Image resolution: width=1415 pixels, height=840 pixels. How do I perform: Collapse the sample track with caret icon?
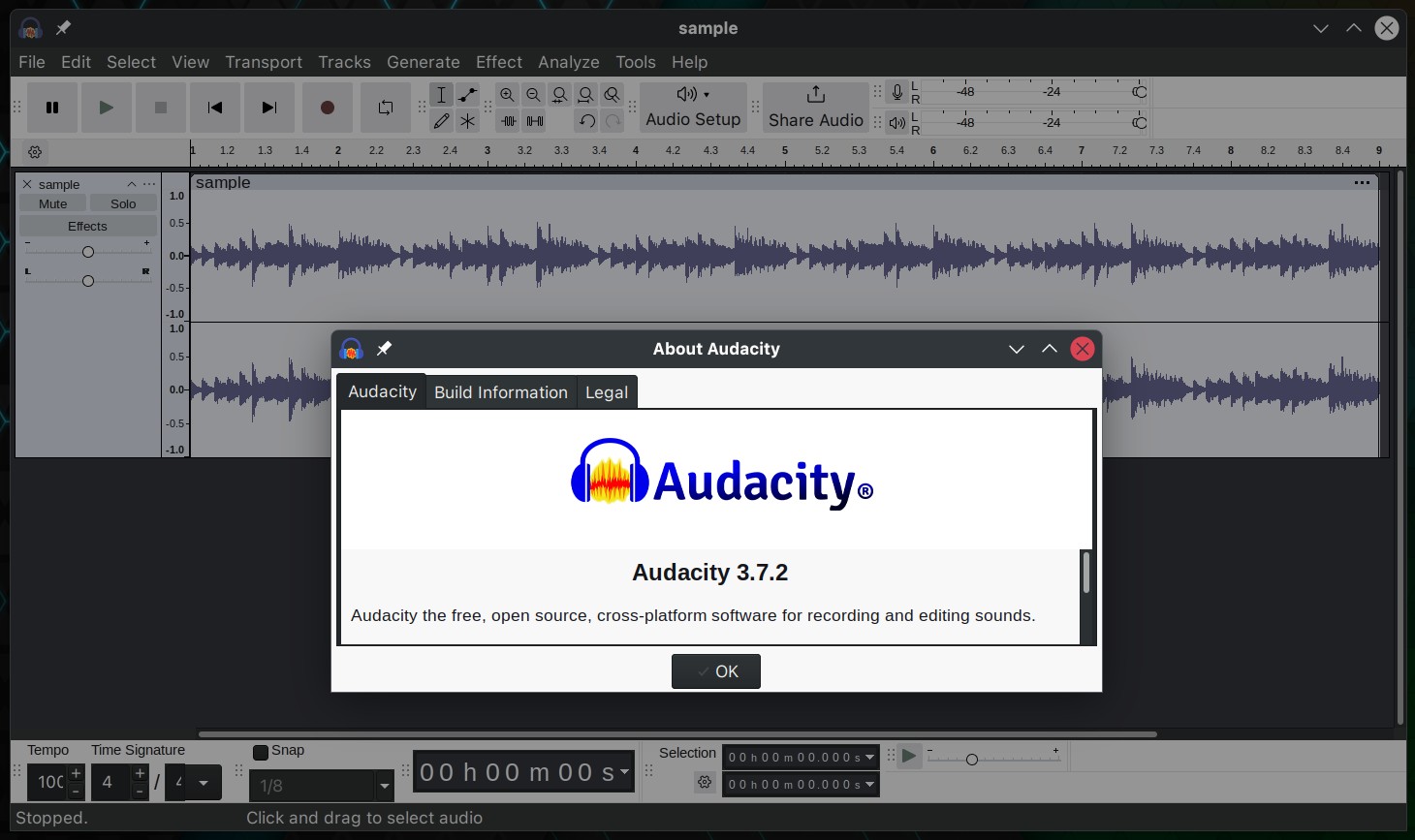[x=131, y=184]
